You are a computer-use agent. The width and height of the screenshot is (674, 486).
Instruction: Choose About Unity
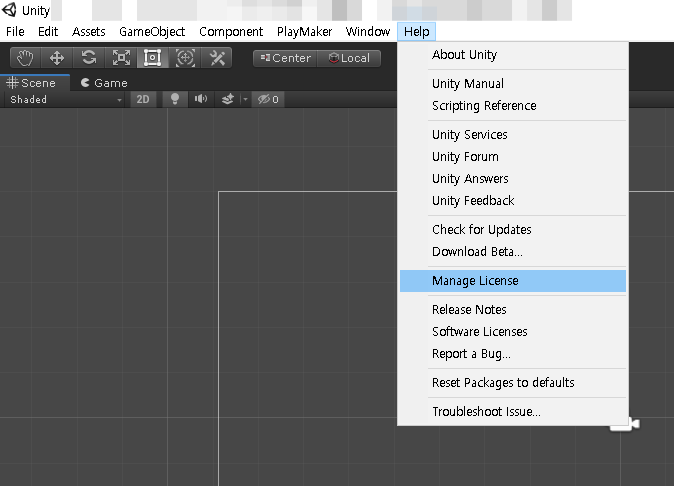tap(513, 55)
